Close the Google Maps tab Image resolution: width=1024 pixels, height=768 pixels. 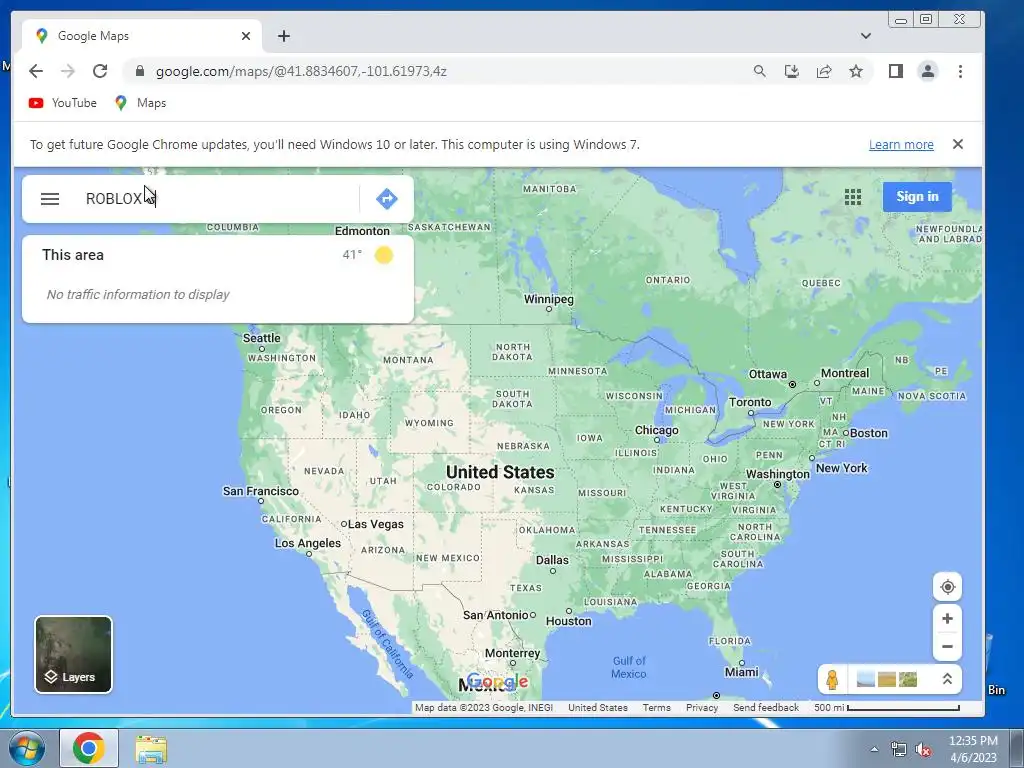[x=246, y=36]
